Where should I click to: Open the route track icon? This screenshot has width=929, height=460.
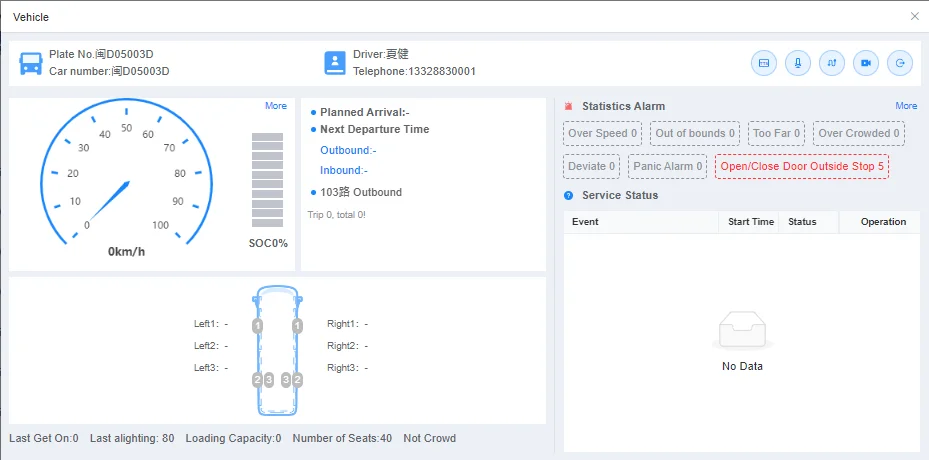pos(832,63)
